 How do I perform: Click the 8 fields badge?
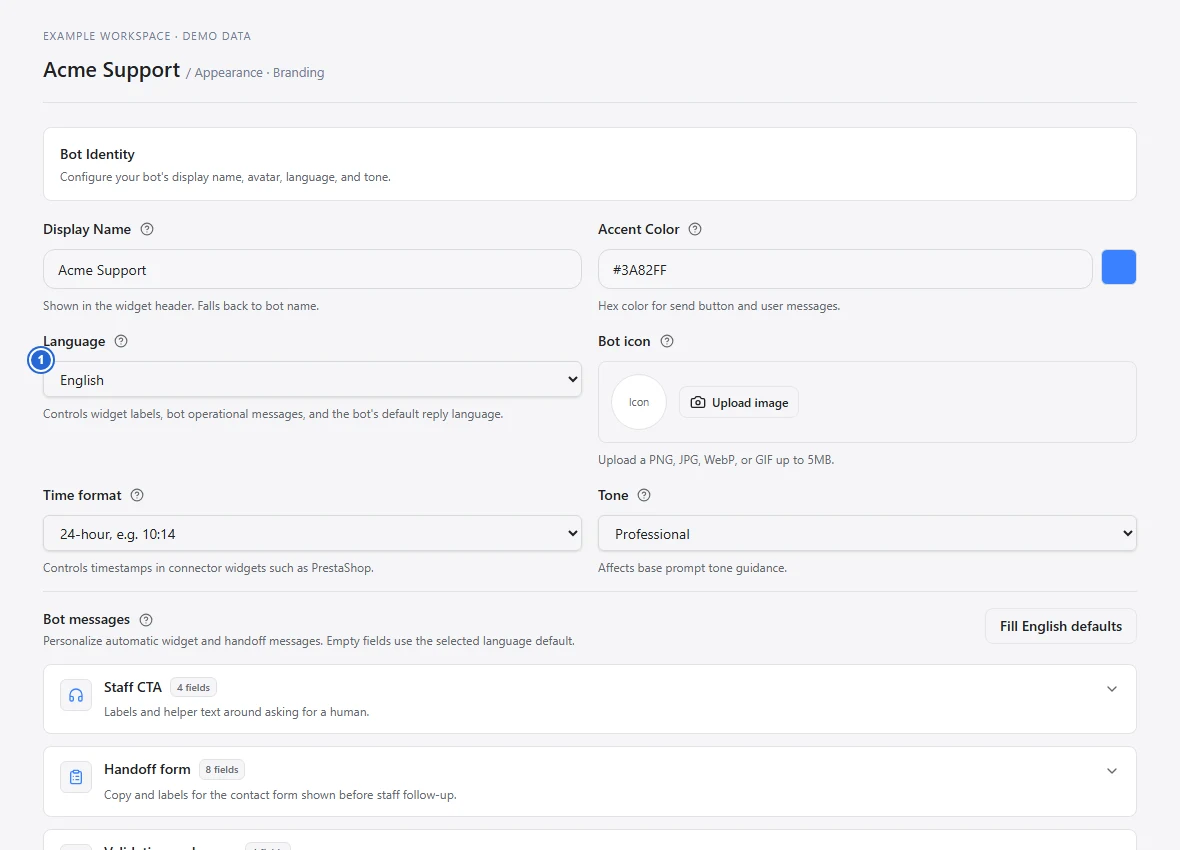tap(222, 769)
